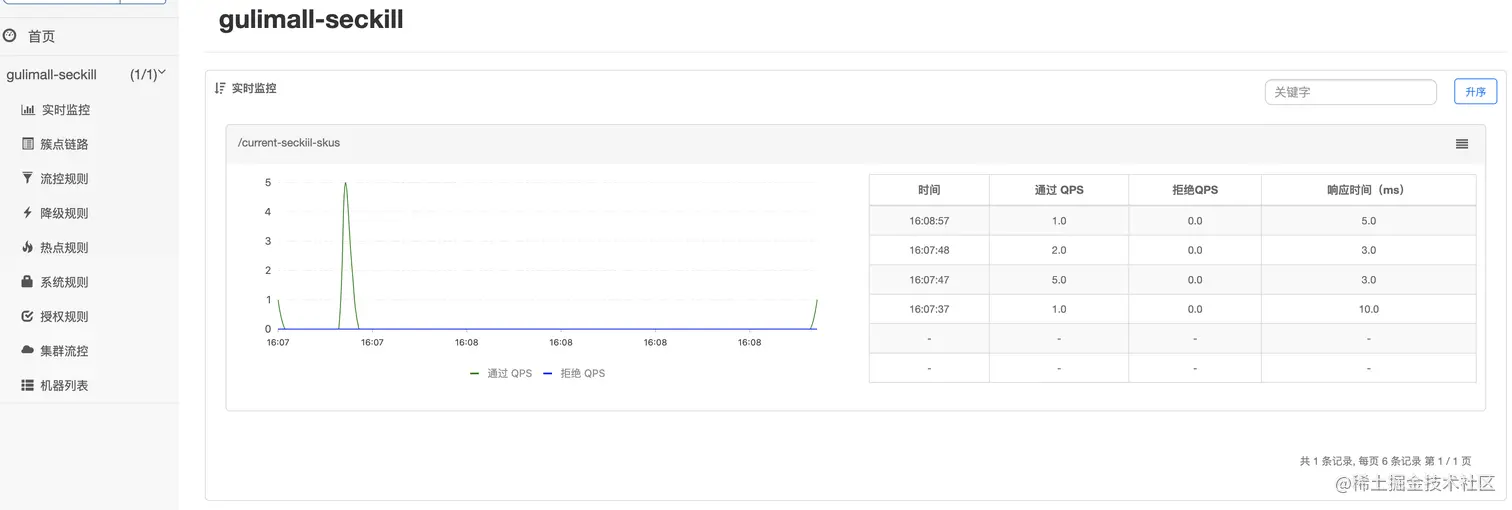Screen dimensions: 1512x510
Task: Click the 拒绝QPS column header
Action: 1195,190
